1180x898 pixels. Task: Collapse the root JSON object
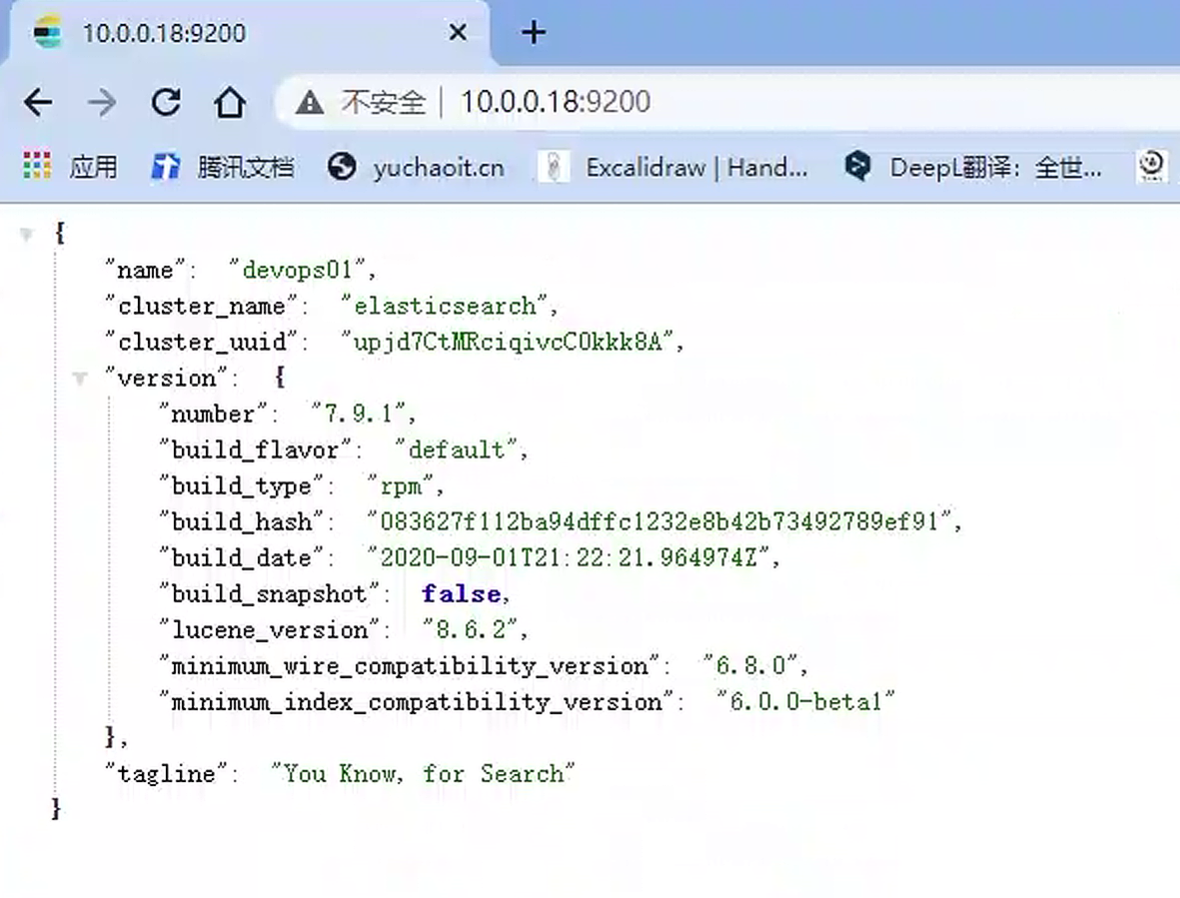click(x=27, y=234)
